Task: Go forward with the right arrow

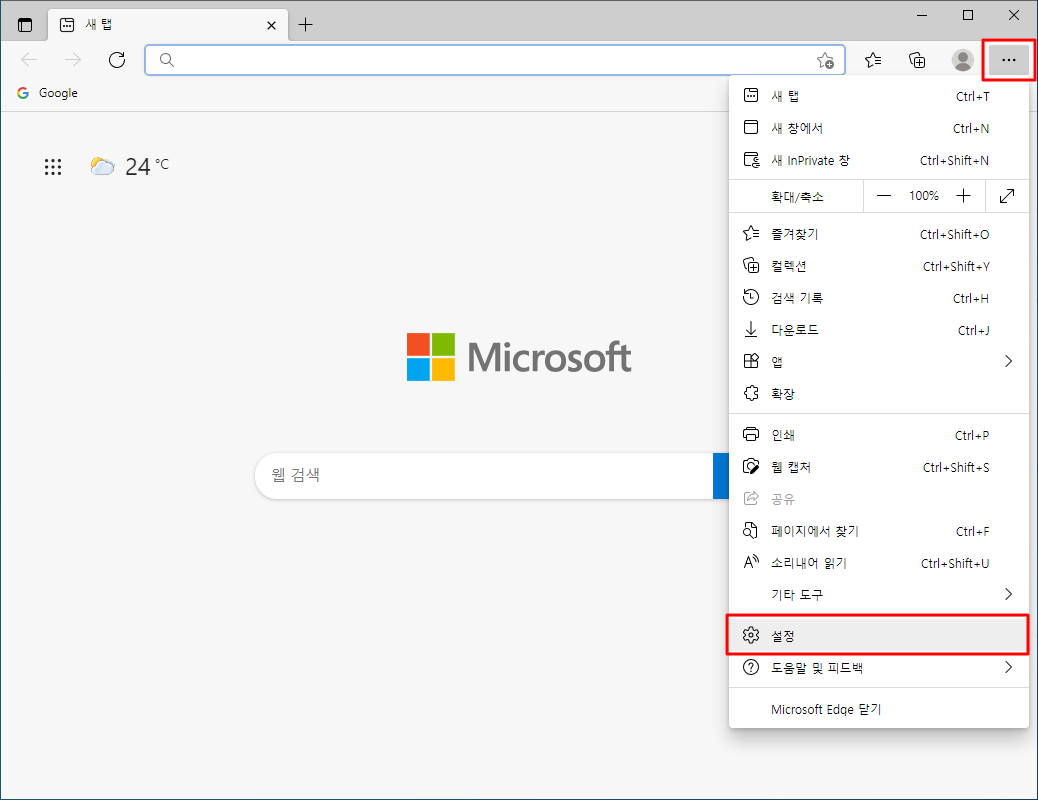Action: tap(73, 60)
